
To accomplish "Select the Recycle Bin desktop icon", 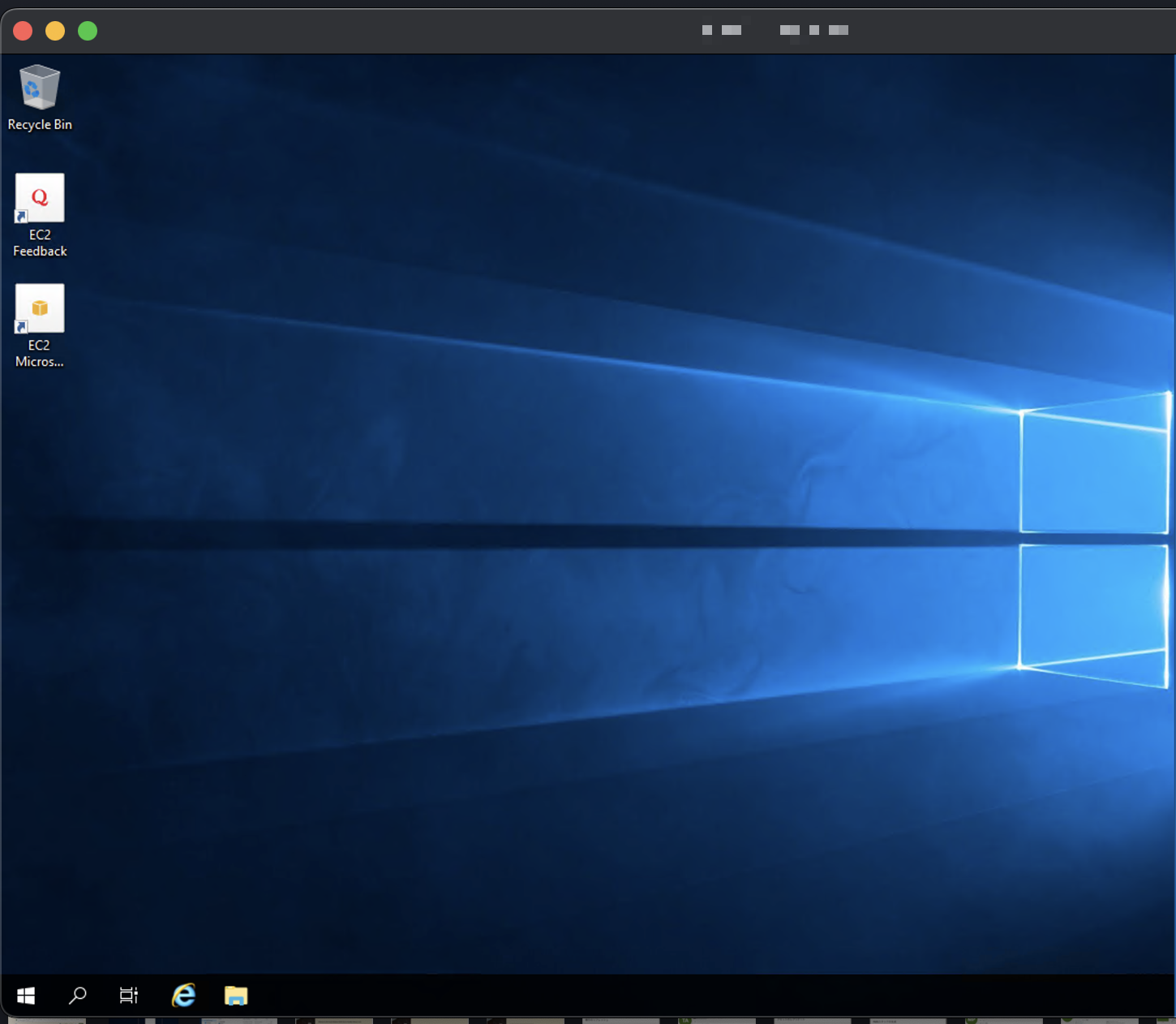I will [x=40, y=87].
